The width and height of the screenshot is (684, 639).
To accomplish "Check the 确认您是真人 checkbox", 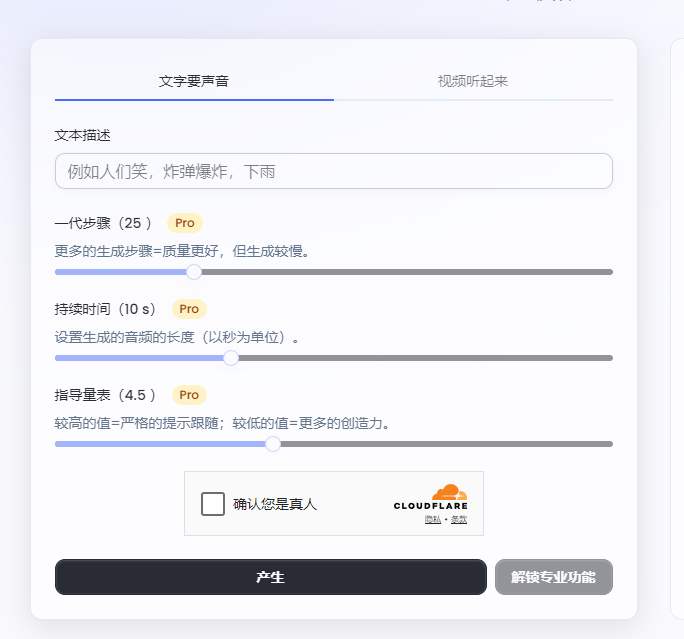I will click(x=213, y=504).
